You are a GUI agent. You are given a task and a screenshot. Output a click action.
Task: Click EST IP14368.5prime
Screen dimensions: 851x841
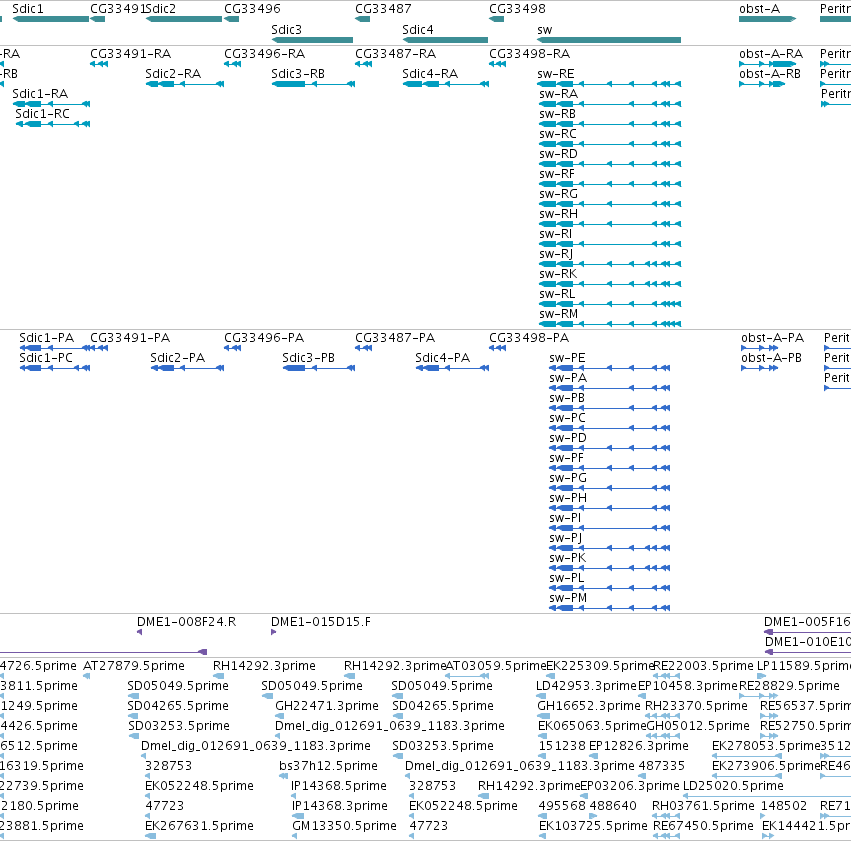(294, 796)
